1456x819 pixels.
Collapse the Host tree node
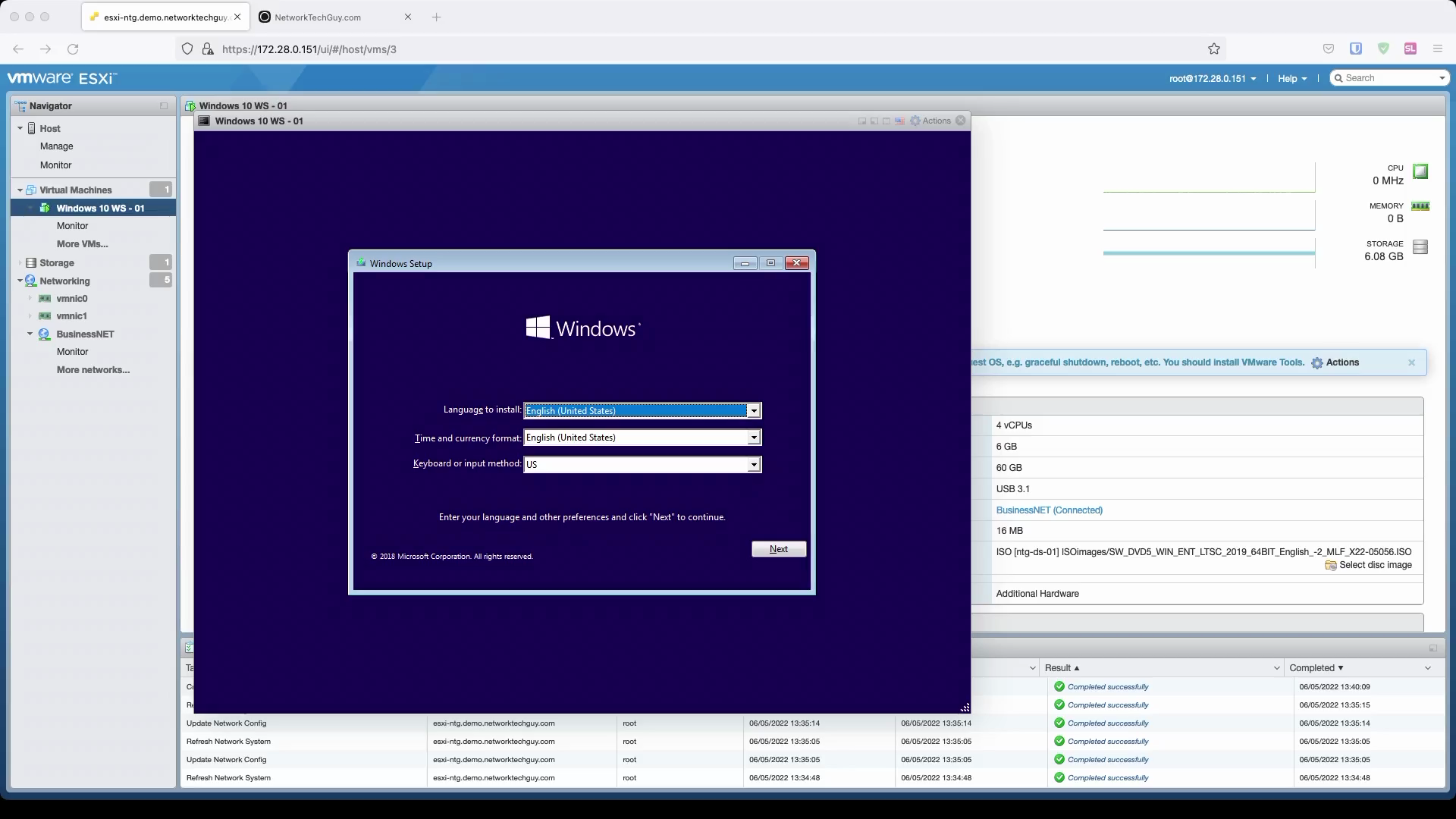(x=20, y=129)
